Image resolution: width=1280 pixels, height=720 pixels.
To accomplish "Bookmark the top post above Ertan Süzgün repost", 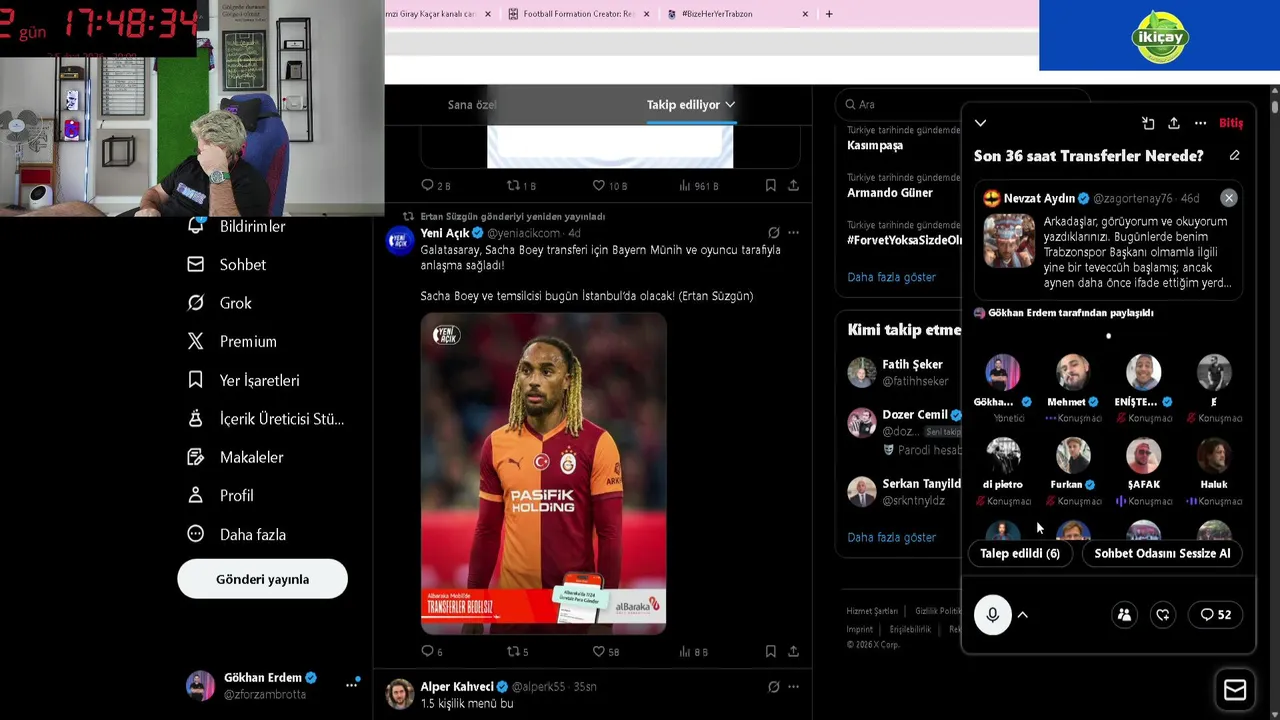I will (x=770, y=185).
